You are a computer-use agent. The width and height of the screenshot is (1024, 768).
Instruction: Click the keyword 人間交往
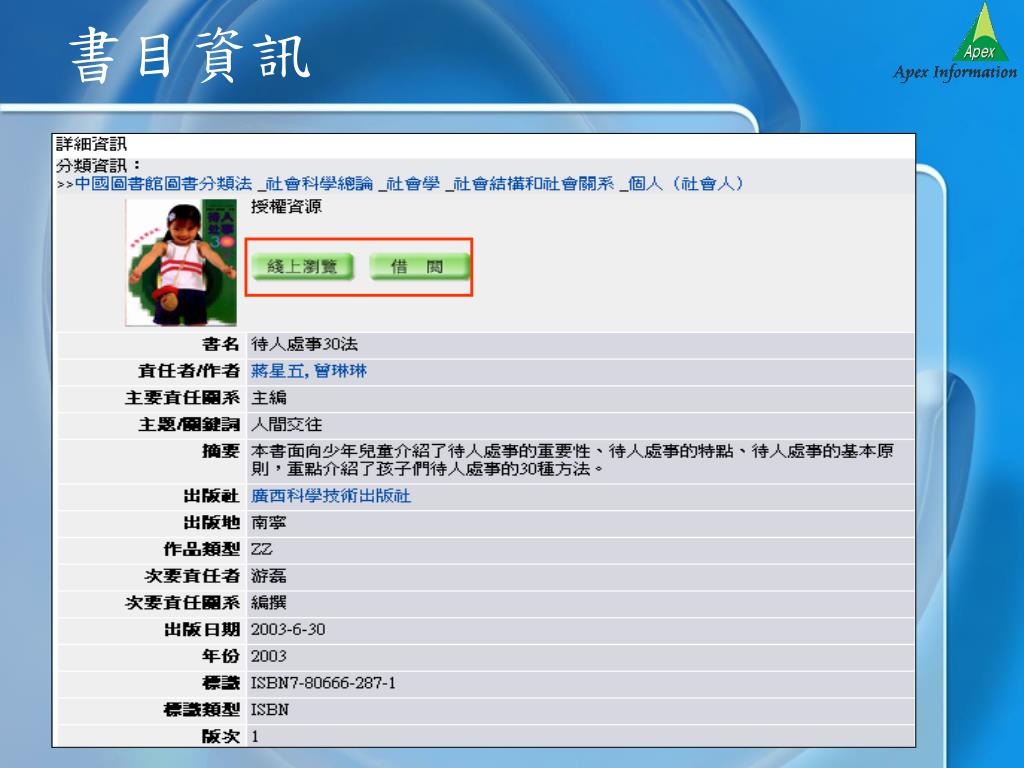pos(287,424)
